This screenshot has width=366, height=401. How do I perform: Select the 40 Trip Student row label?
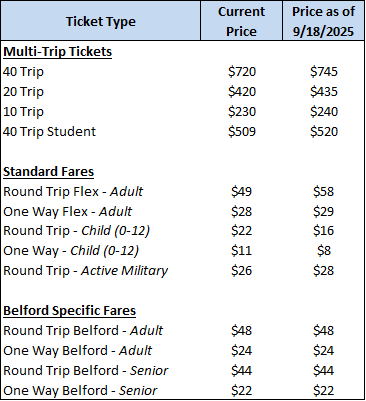[49, 132]
